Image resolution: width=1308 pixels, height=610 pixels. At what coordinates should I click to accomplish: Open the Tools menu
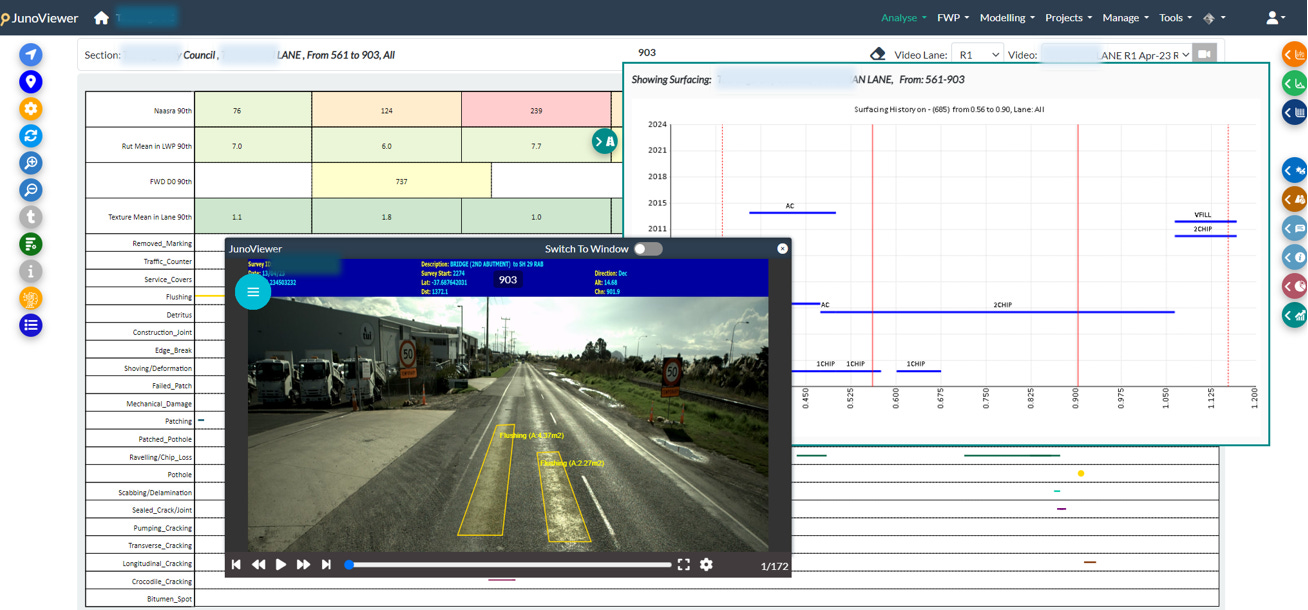pos(1175,18)
